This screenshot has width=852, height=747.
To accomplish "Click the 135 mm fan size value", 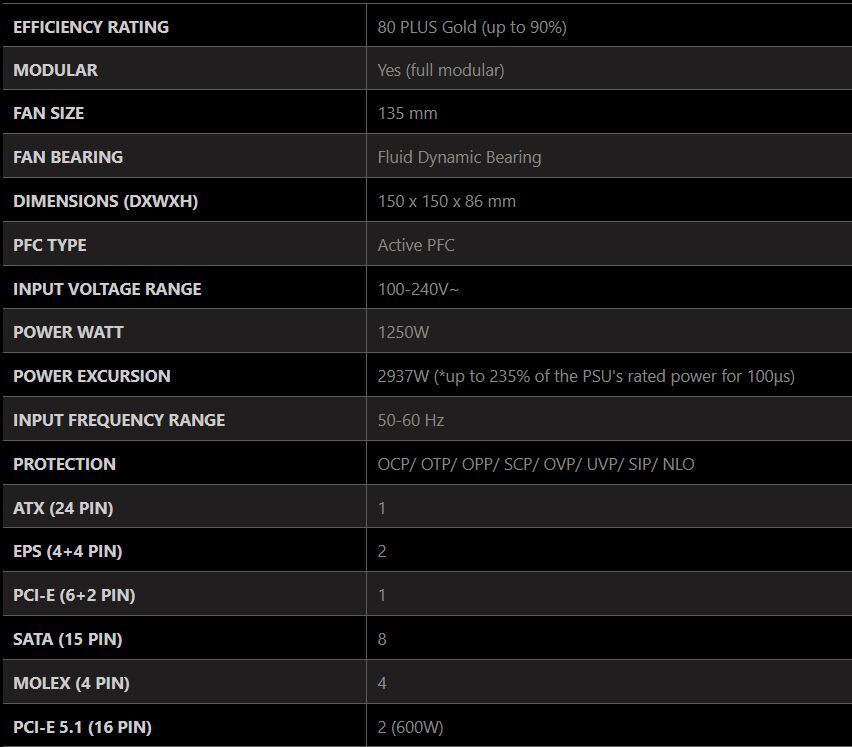I will [x=407, y=113].
